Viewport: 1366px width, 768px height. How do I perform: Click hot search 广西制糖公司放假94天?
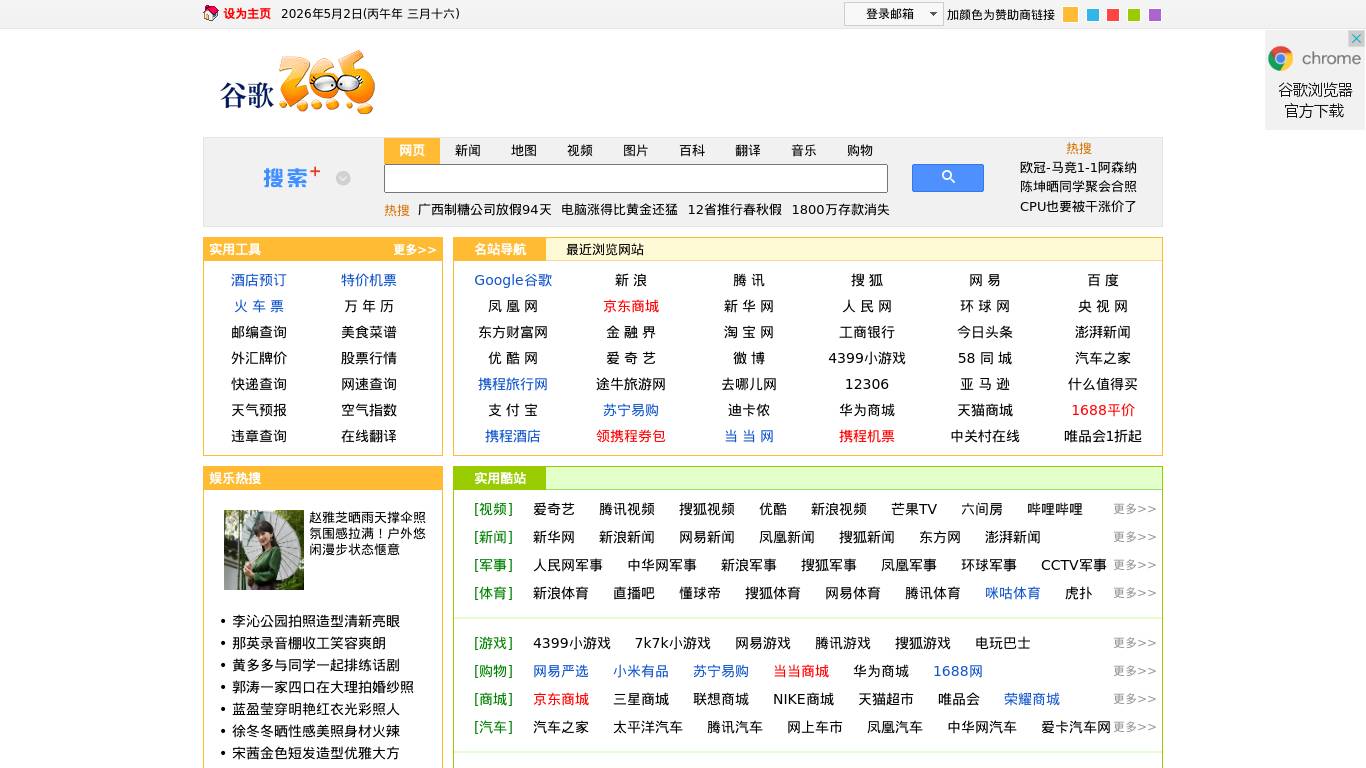(x=485, y=210)
